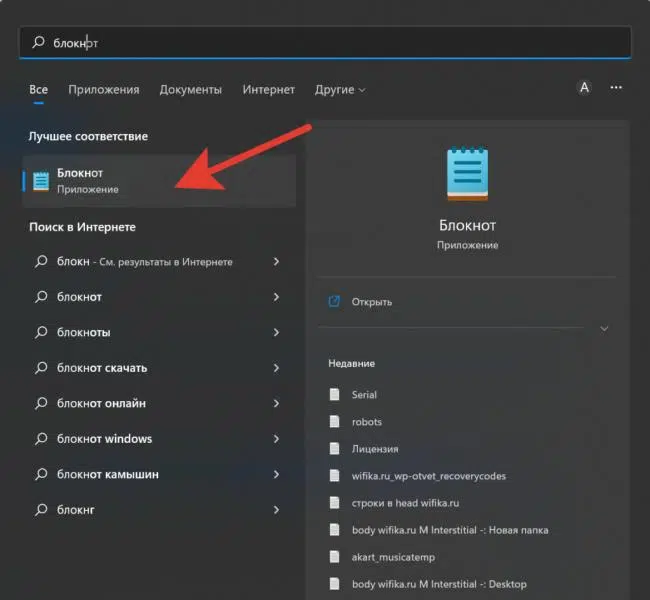Search web for 'блокнот камышин'
This screenshot has height=600, width=650.
coord(108,474)
